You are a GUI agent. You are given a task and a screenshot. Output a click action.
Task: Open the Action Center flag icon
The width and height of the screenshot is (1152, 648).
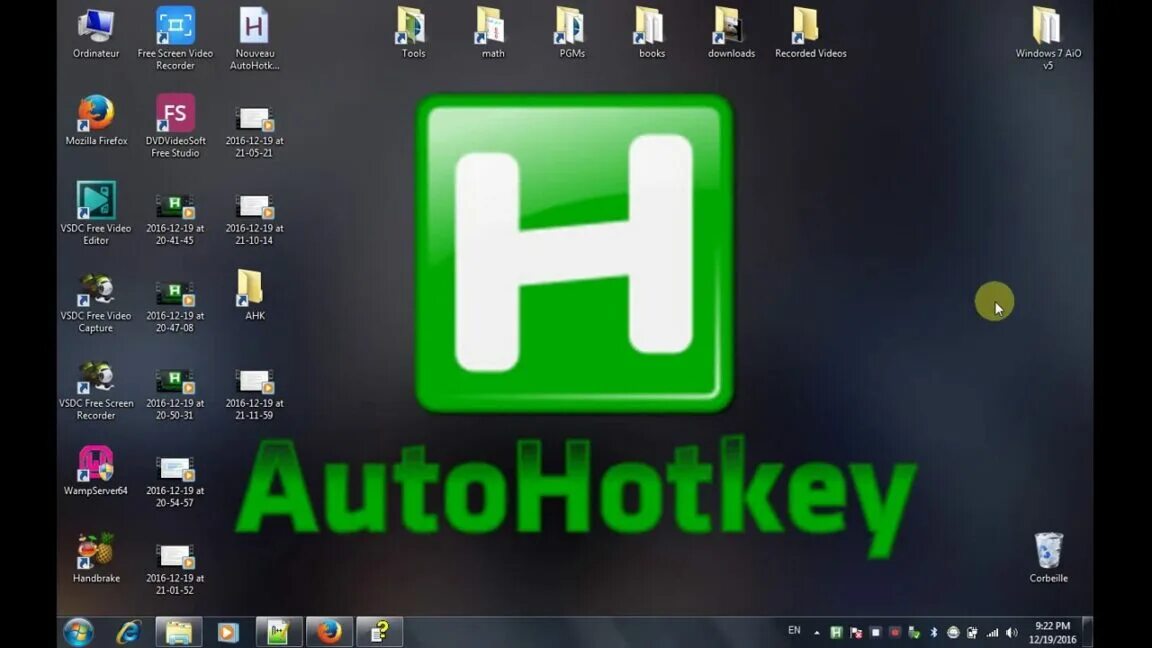point(856,633)
